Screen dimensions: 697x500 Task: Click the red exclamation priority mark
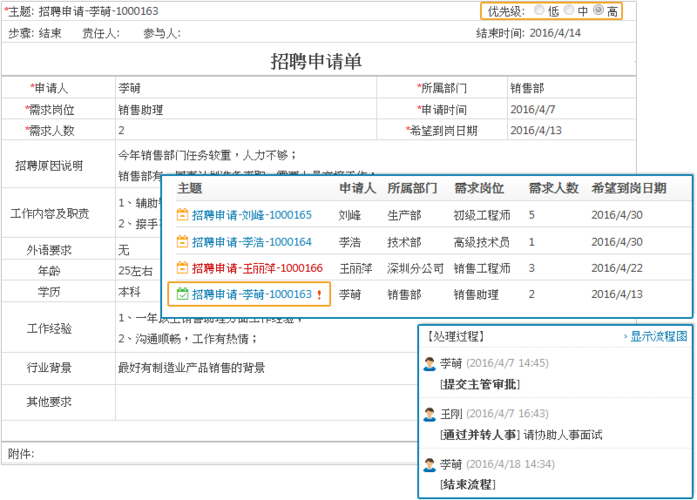(319, 295)
